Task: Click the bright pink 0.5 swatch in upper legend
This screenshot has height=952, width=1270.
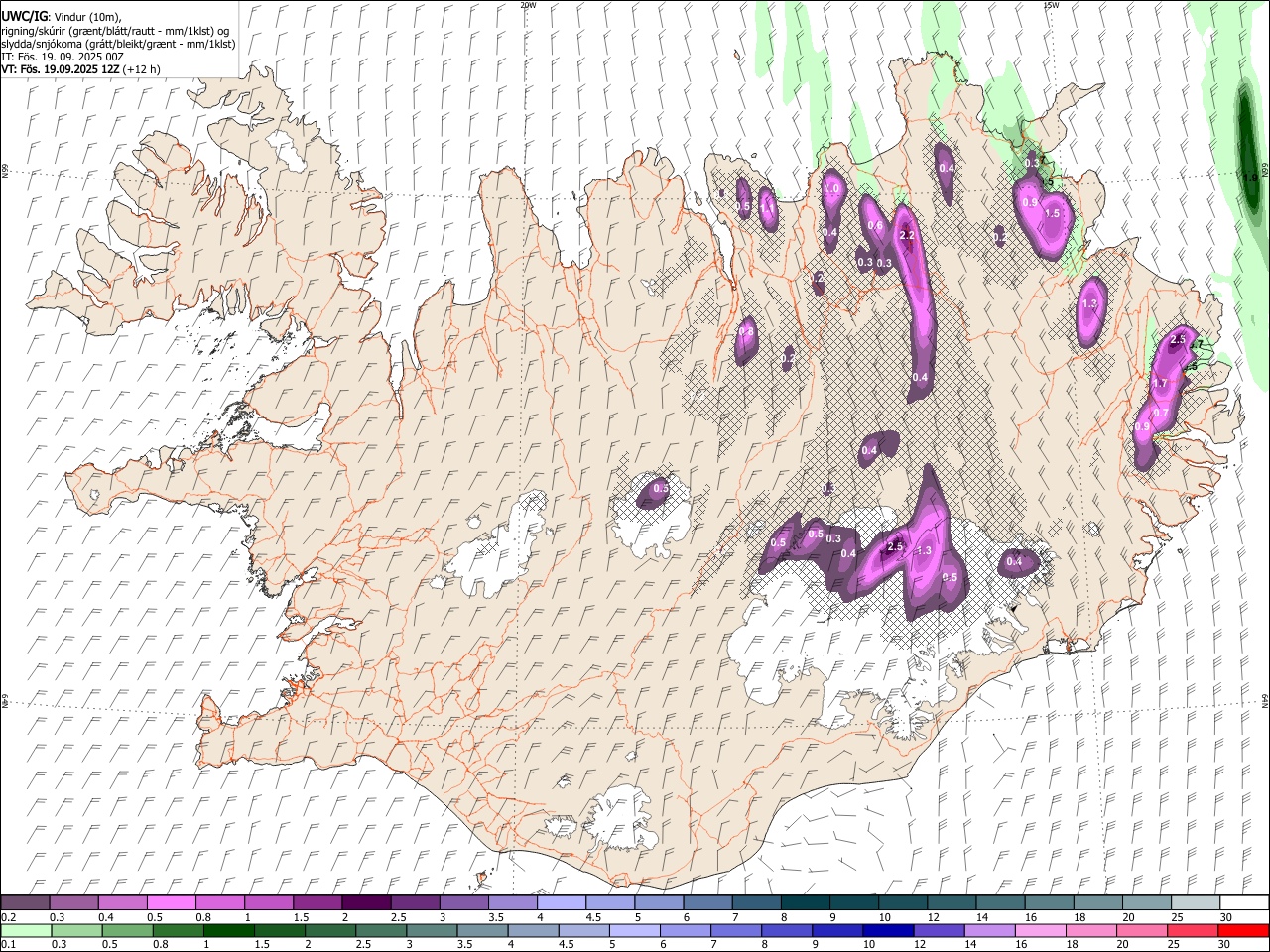Action: (171, 902)
